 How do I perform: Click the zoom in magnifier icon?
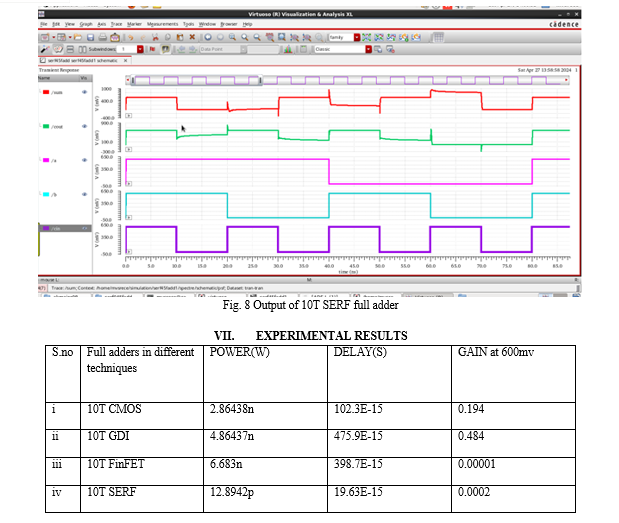tap(245, 37)
